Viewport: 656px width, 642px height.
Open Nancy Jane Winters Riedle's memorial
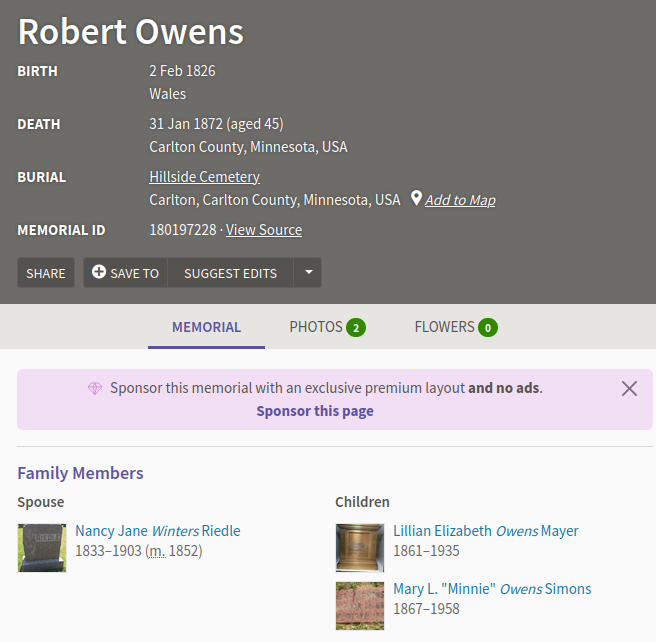click(x=158, y=531)
